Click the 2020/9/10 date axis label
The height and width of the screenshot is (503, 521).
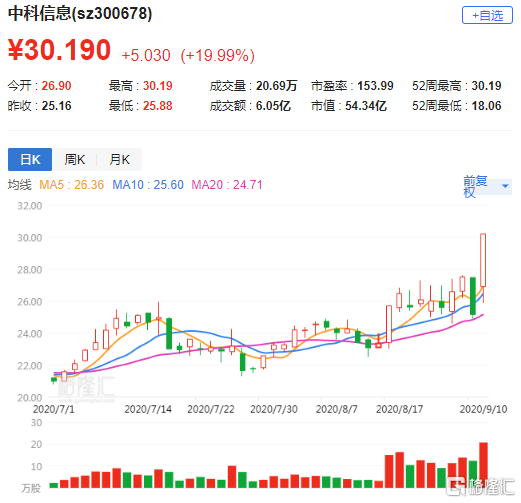[x=483, y=409]
